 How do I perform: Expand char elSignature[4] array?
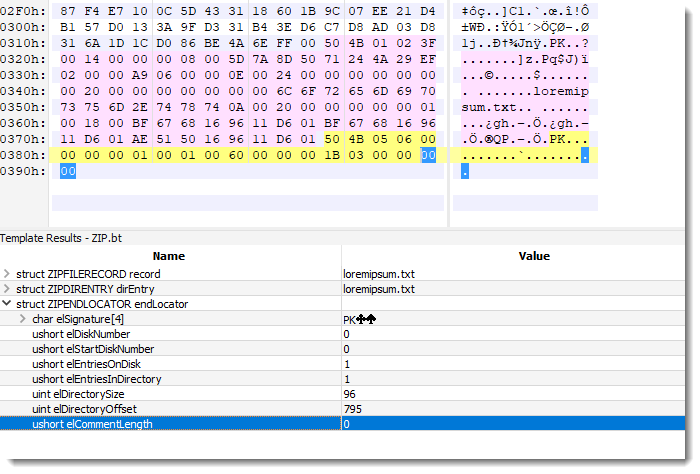point(22,319)
